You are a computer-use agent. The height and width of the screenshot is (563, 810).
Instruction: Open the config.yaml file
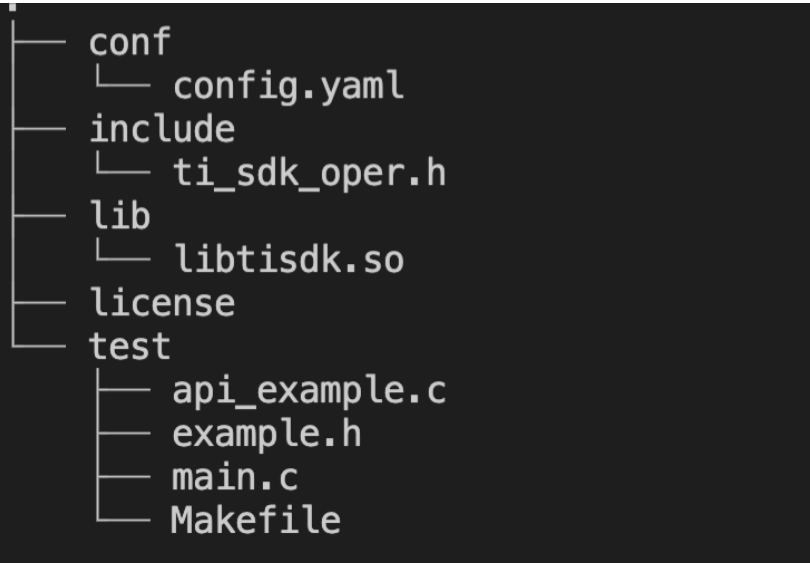(288, 86)
